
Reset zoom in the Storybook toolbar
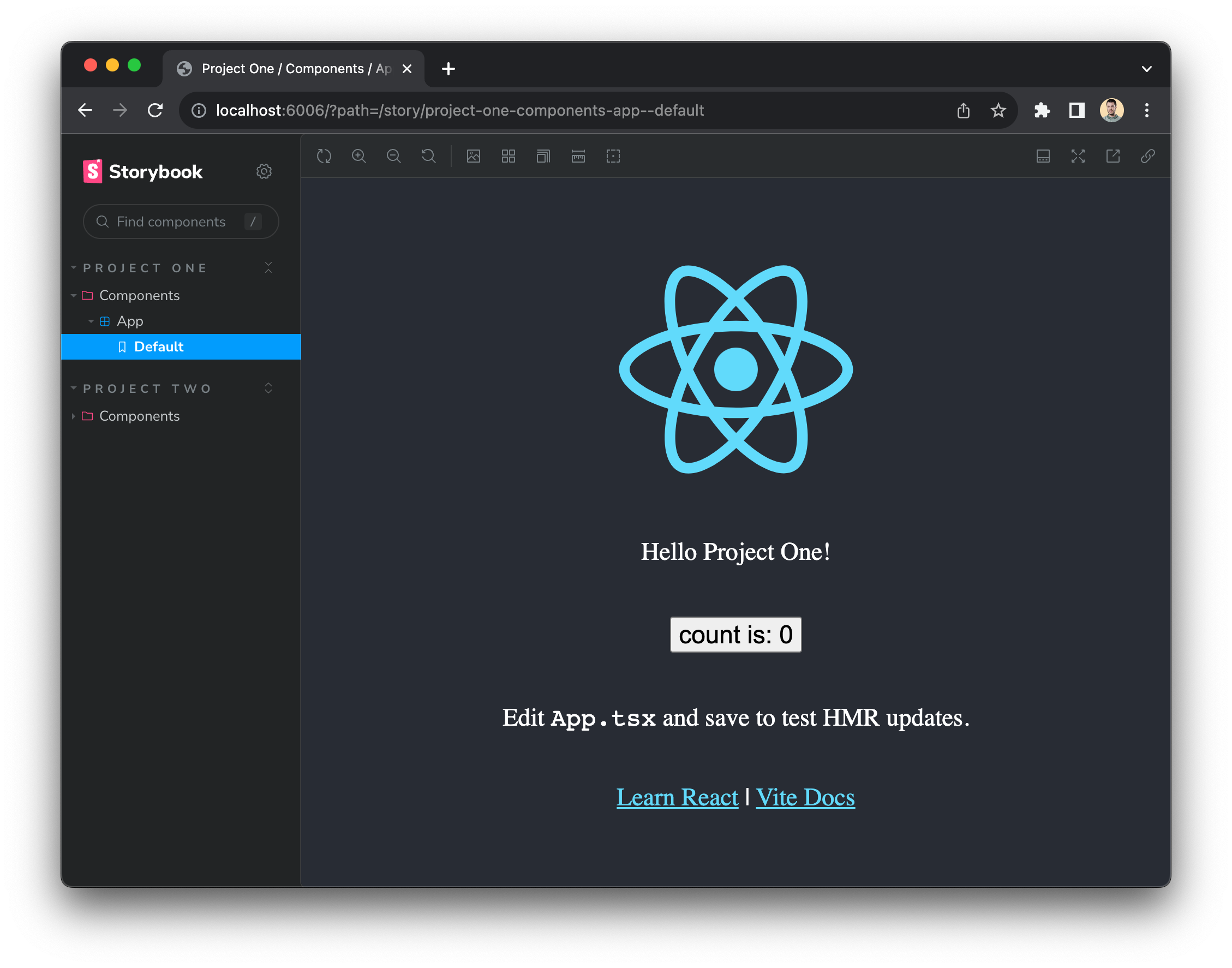point(428,156)
